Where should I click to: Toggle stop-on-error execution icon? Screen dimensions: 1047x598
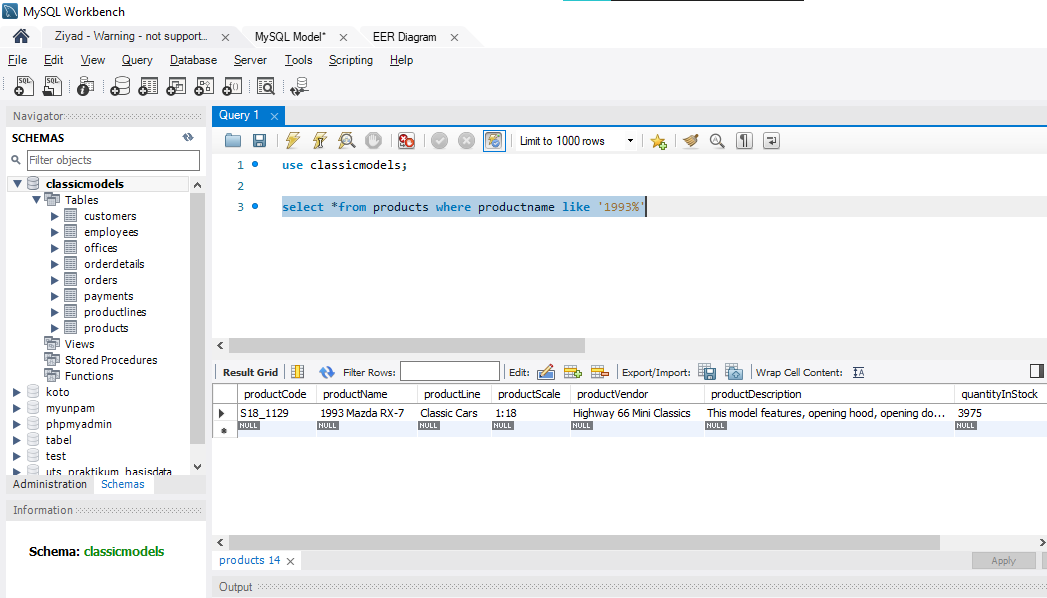pos(406,141)
